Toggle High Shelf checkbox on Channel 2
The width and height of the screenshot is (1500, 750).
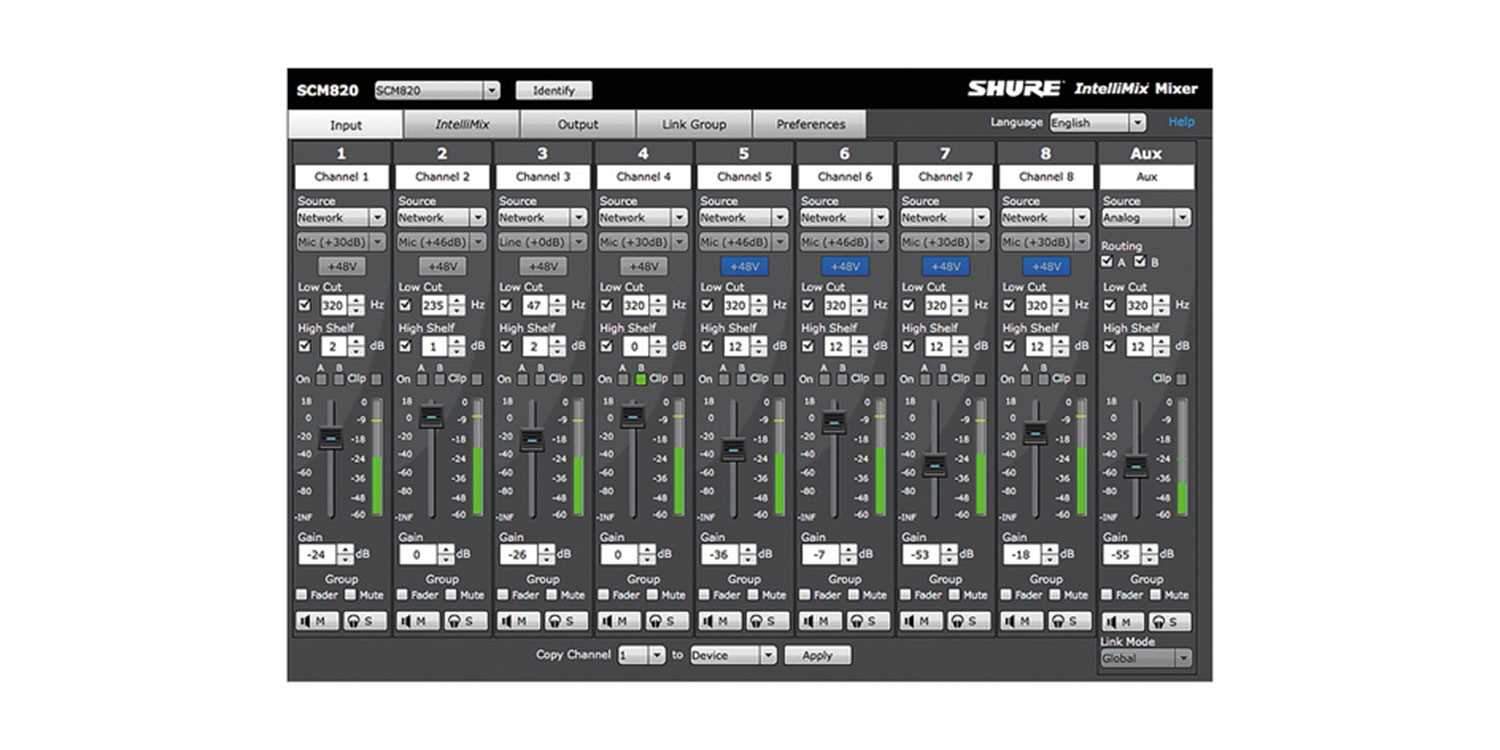point(405,346)
